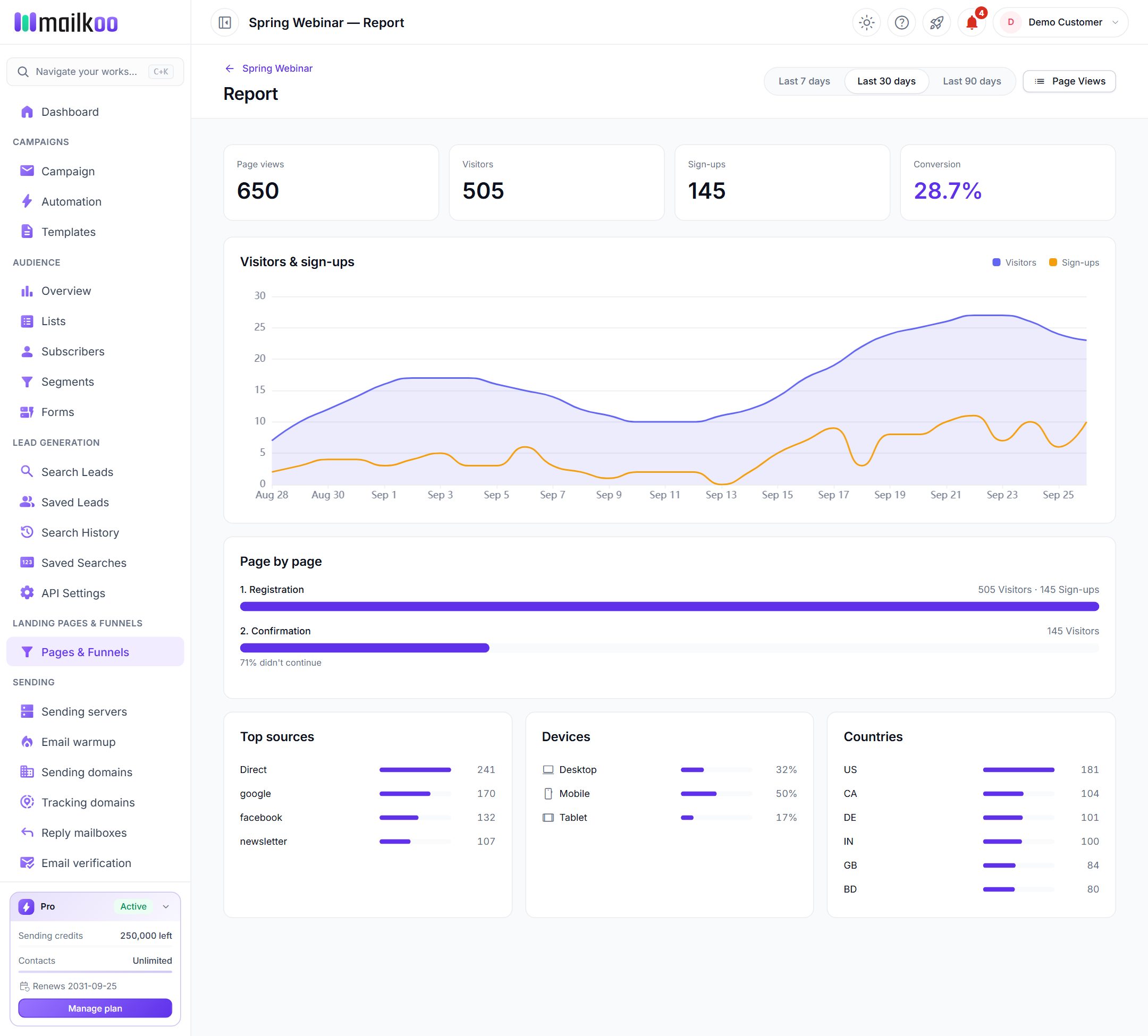Select the Last 7 days range

coord(804,81)
